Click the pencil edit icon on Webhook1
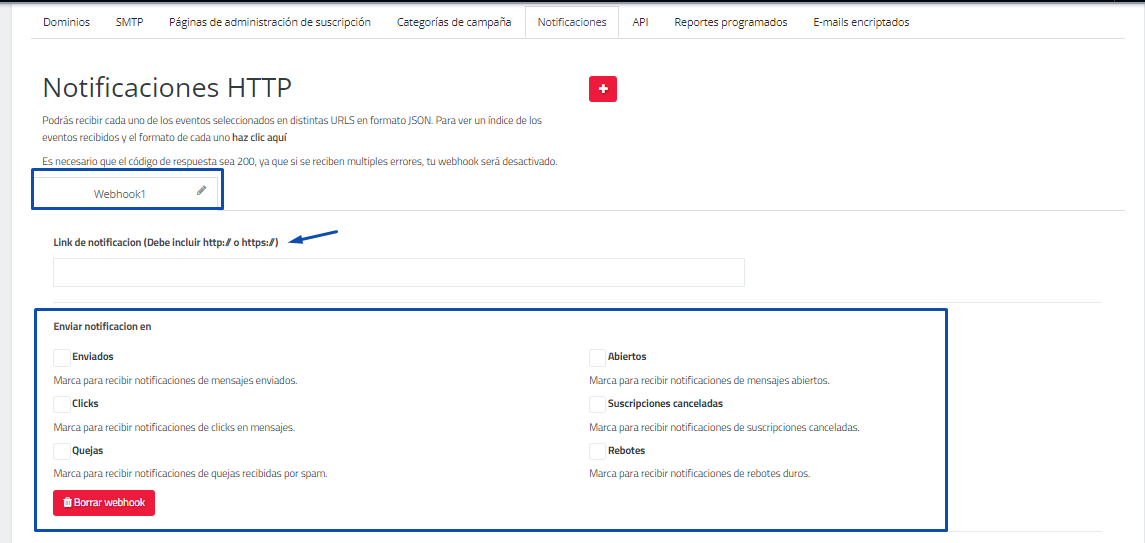The width and height of the screenshot is (1145, 543). click(x=201, y=190)
